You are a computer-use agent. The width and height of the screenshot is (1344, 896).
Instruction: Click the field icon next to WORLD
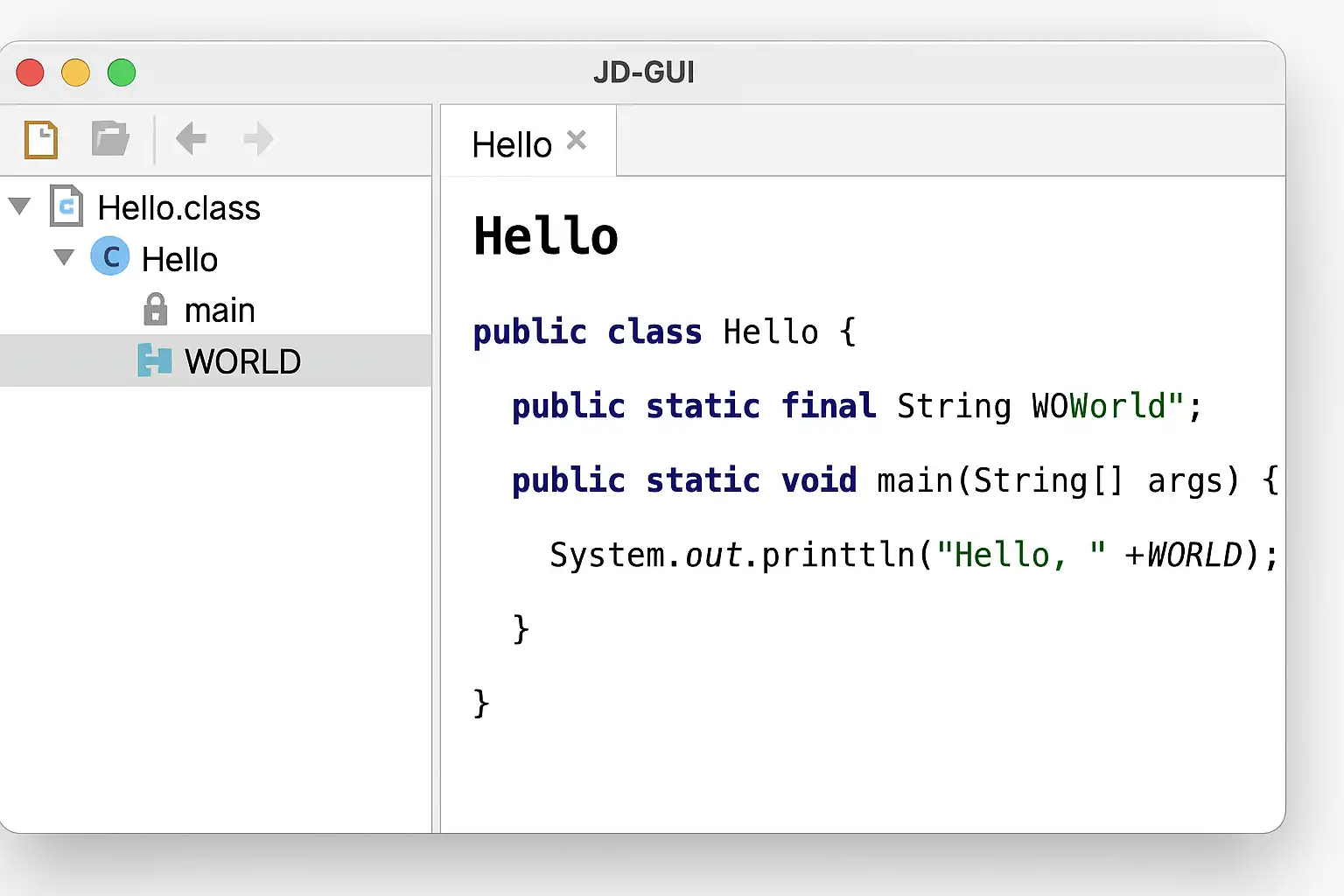155,360
